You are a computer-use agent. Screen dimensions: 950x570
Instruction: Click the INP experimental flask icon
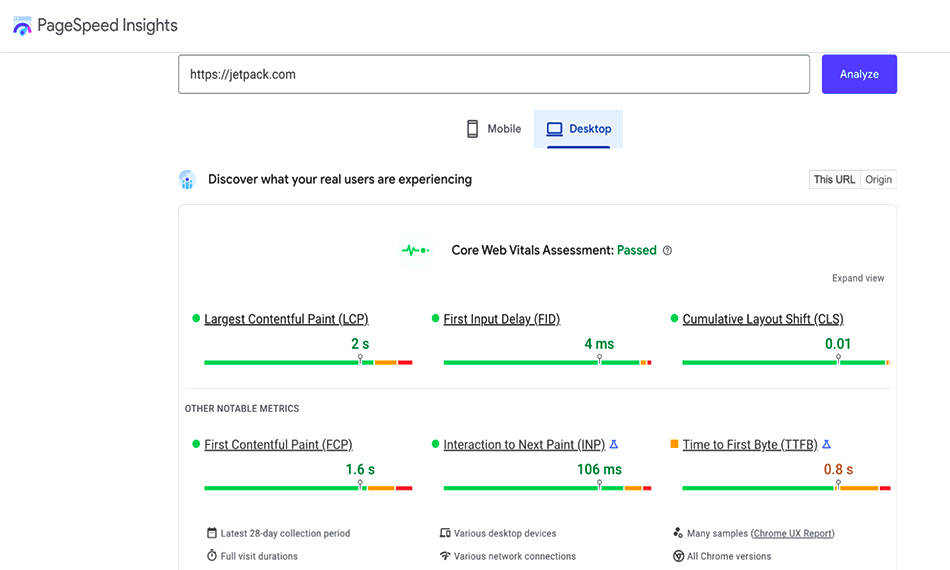[x=614, y=445]
